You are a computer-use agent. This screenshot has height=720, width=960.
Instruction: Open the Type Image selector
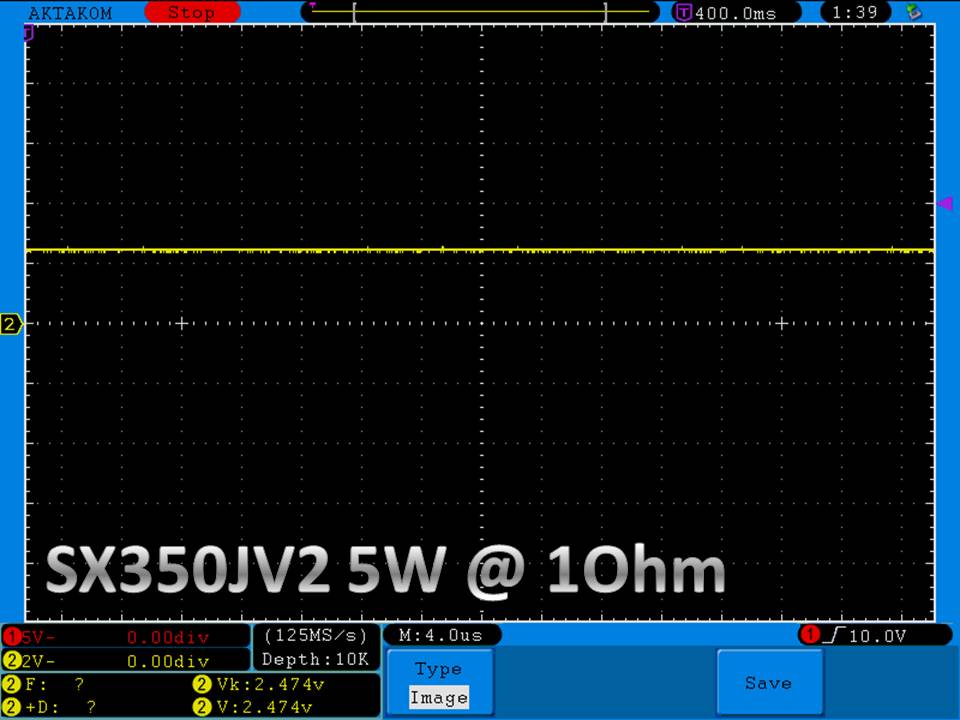[439, 683]
